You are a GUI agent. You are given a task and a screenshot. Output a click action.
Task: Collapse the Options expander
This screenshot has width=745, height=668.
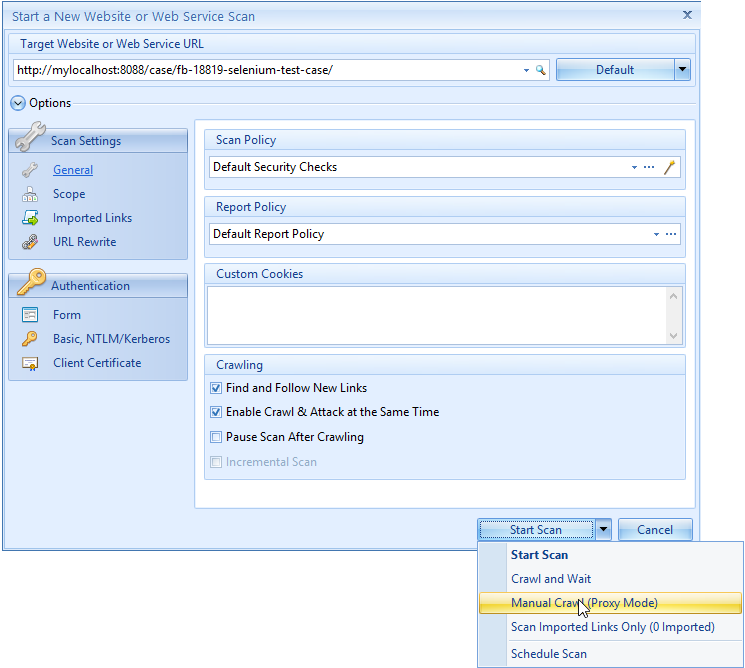(18, 103)
